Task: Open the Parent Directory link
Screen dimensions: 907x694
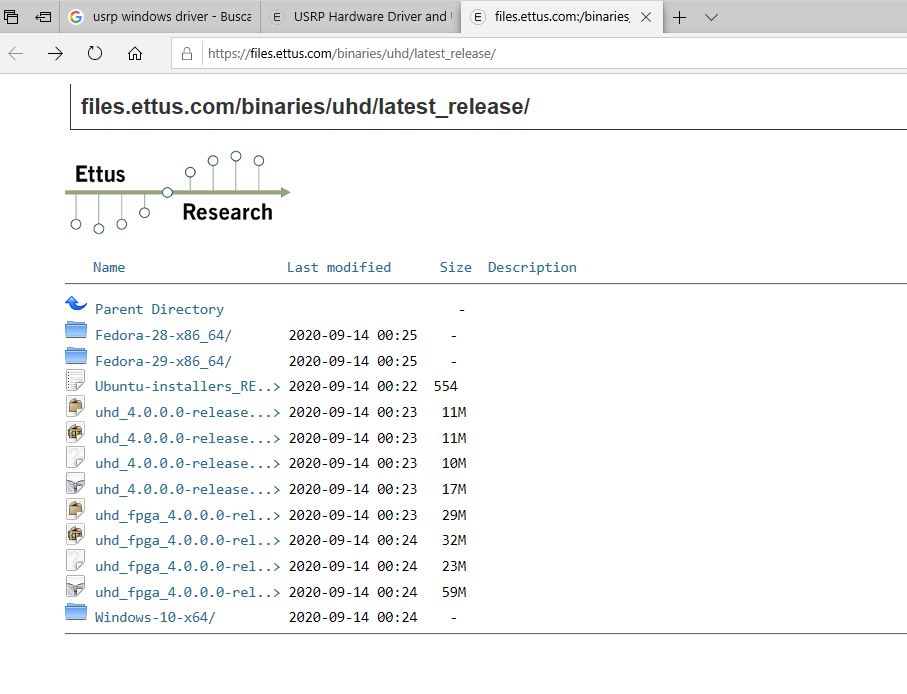Action: tap(159, 309)
